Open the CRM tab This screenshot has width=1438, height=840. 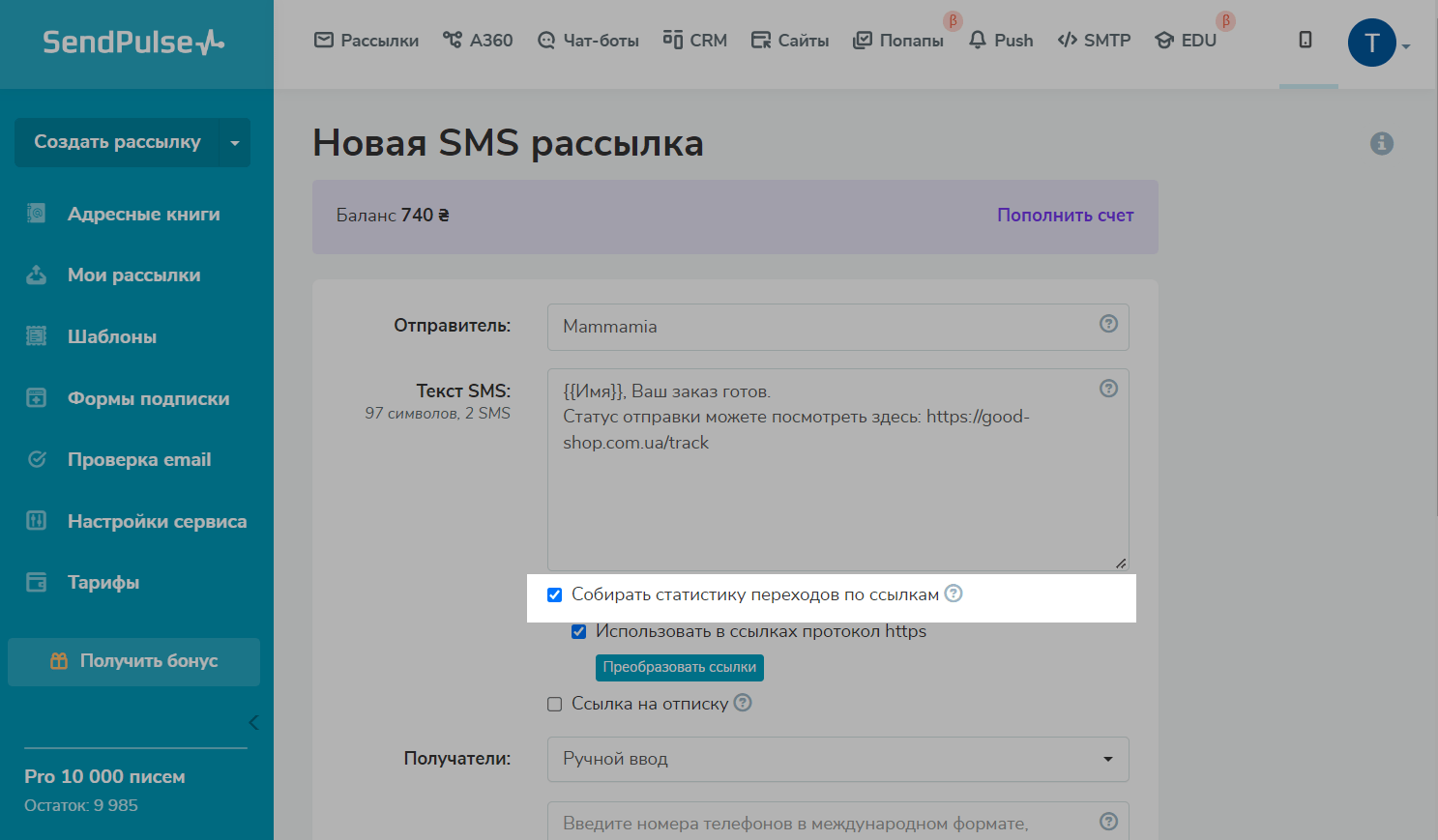(x=694, y=41)
